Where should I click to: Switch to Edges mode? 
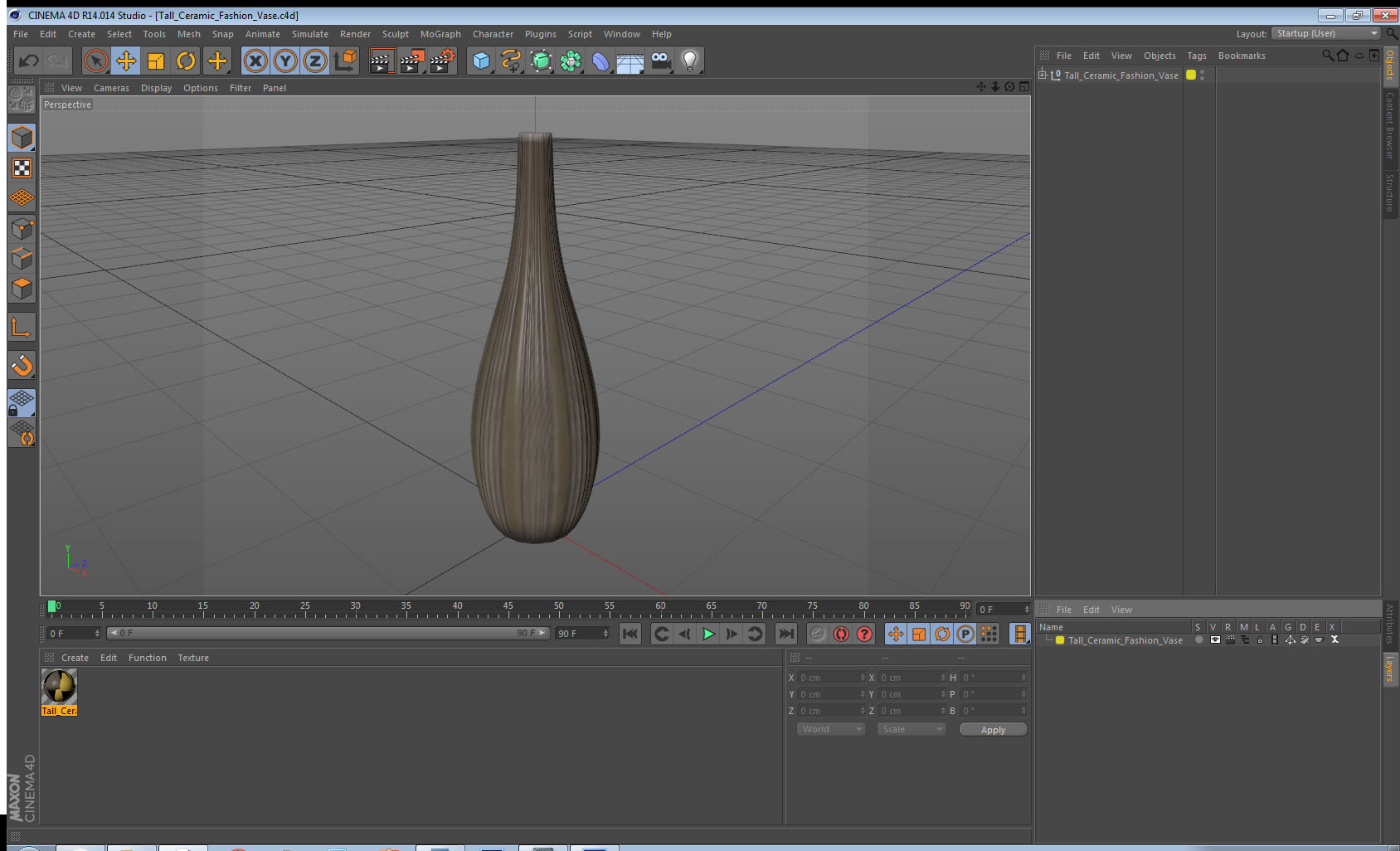pos(22,258)
